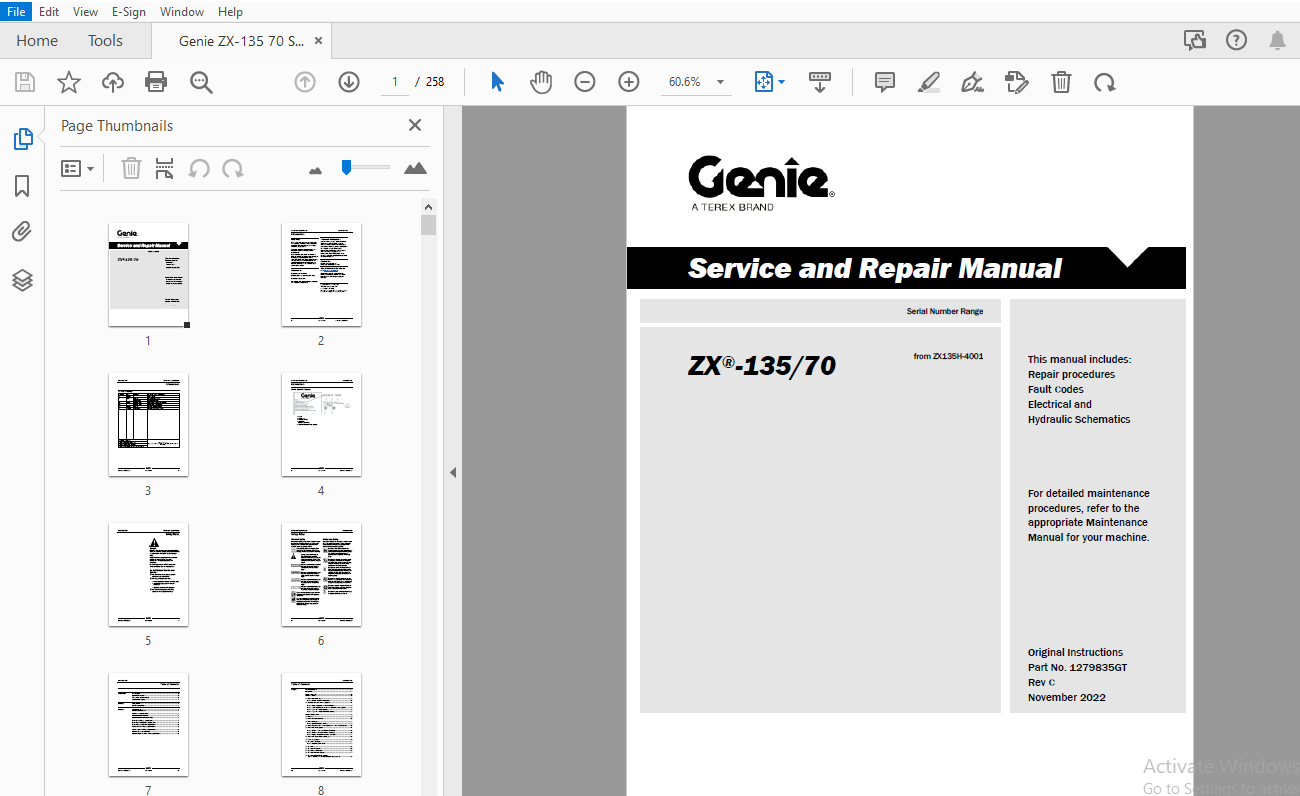
Task: Select page 4 thumbnail
Action: [321, 424]
